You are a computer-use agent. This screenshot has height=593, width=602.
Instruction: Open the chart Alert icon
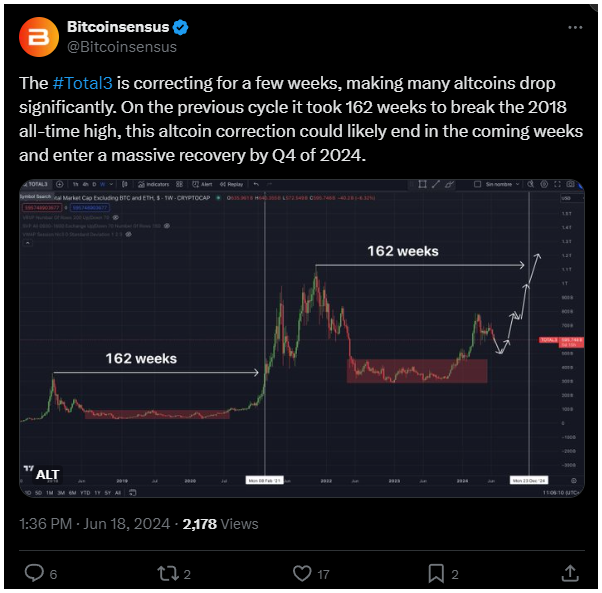click(x=202, y=184)
